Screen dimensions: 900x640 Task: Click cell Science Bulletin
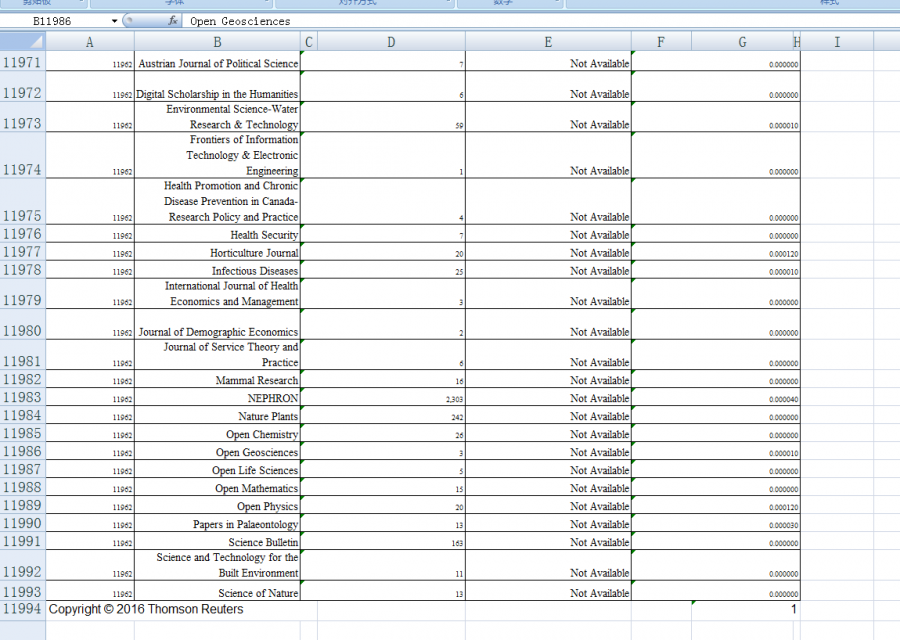click(218, 541)
